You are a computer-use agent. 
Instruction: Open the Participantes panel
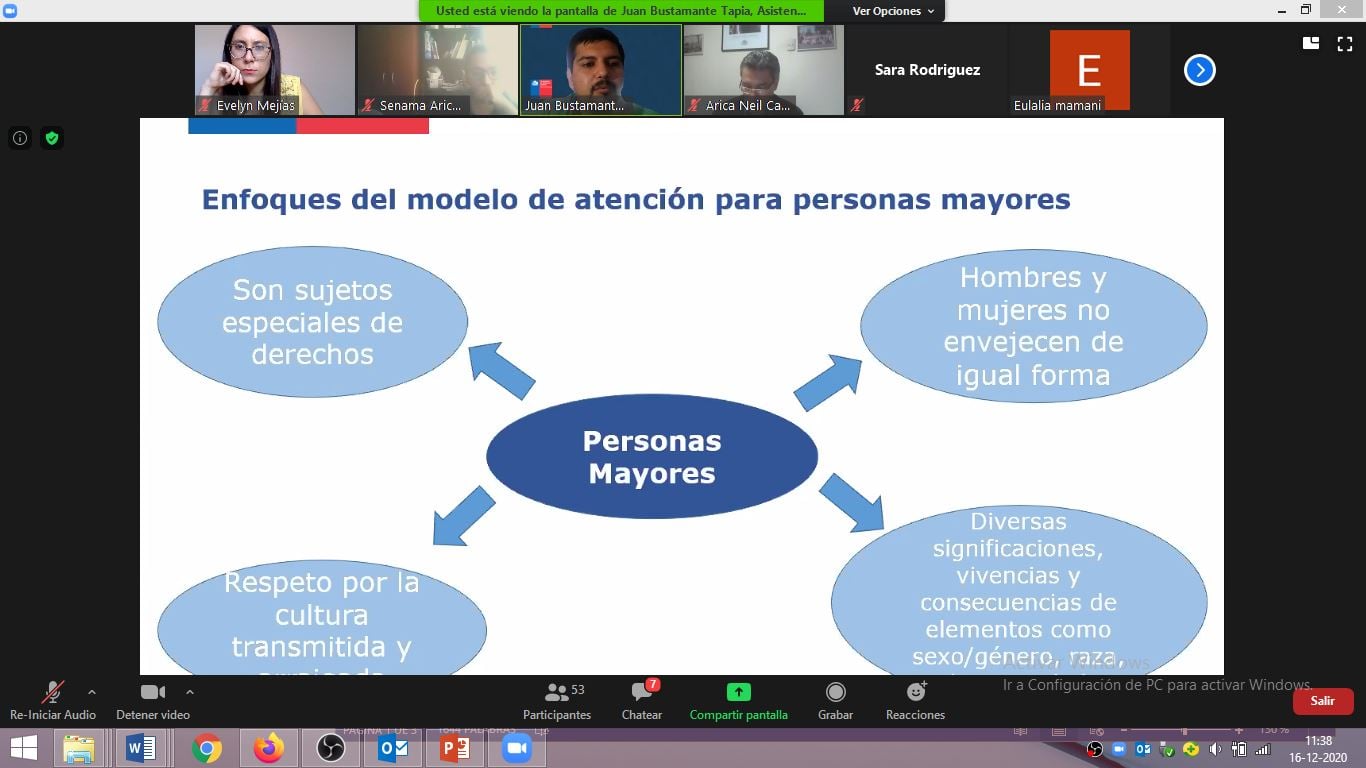coord(557,700)
